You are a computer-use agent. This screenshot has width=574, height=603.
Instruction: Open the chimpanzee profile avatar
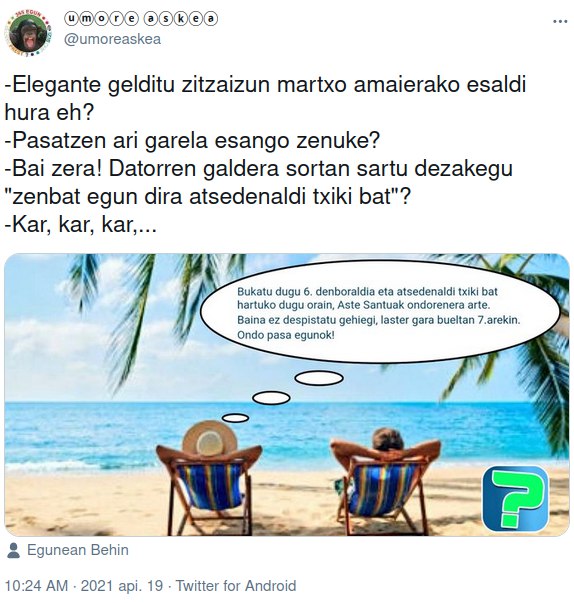tap(28, 34)
